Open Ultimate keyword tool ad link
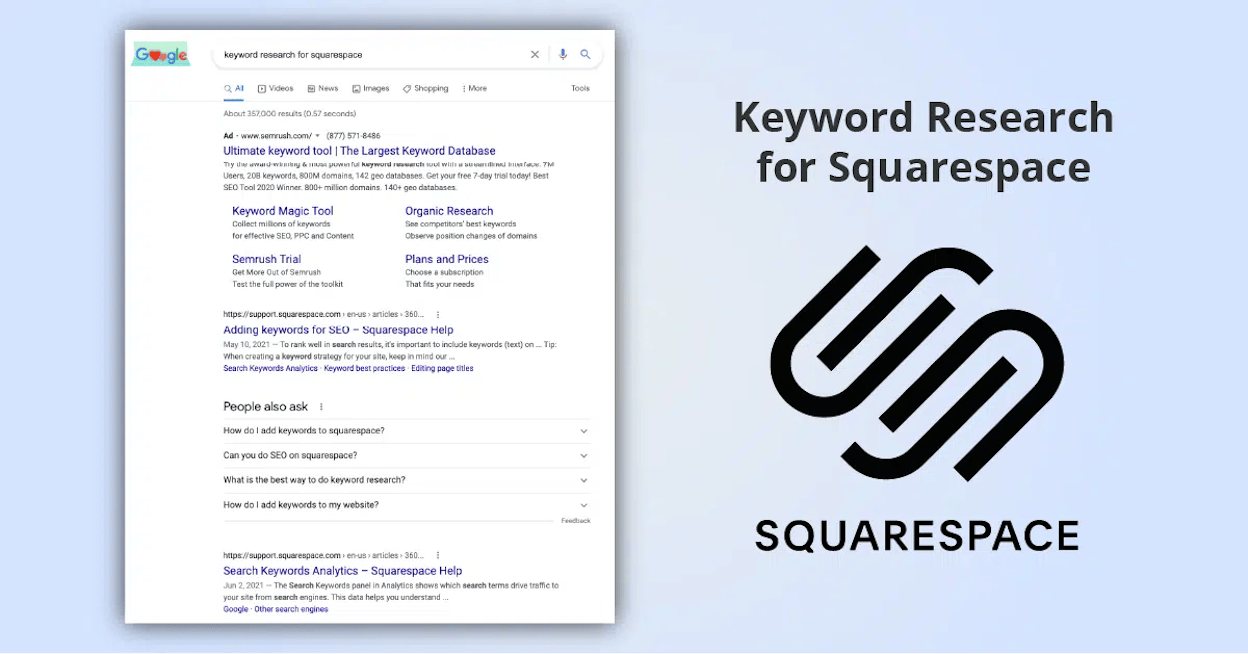This screenshot has width=1248, height=654. coord(359,151)
